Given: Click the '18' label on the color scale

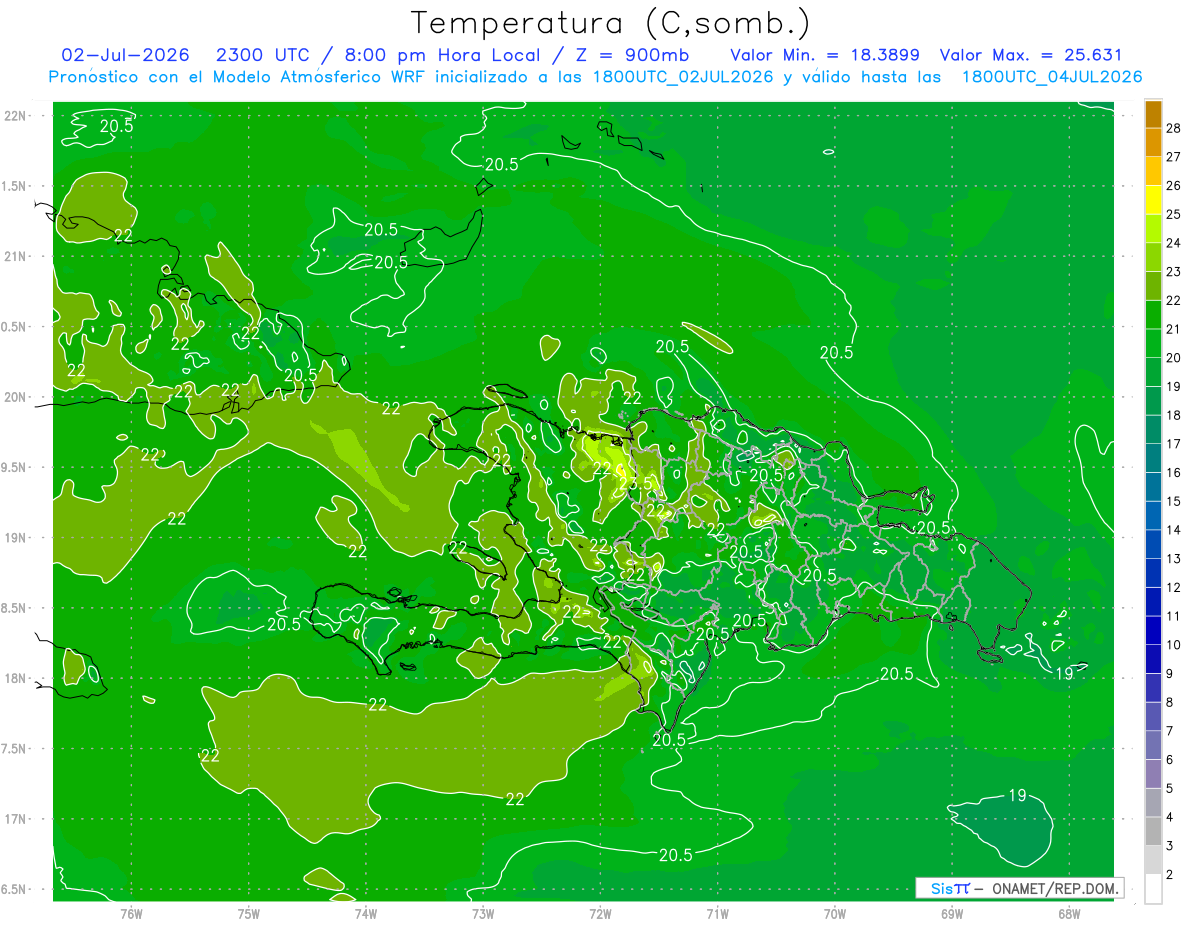Looking at the screenshot, I should (x=1174, y=415).
